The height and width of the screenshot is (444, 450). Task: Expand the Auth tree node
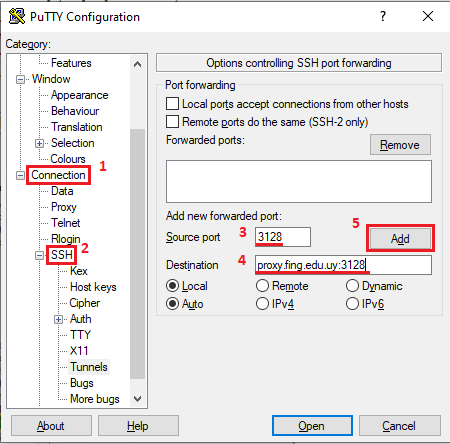pyautogui.click(x=58, y=319)
